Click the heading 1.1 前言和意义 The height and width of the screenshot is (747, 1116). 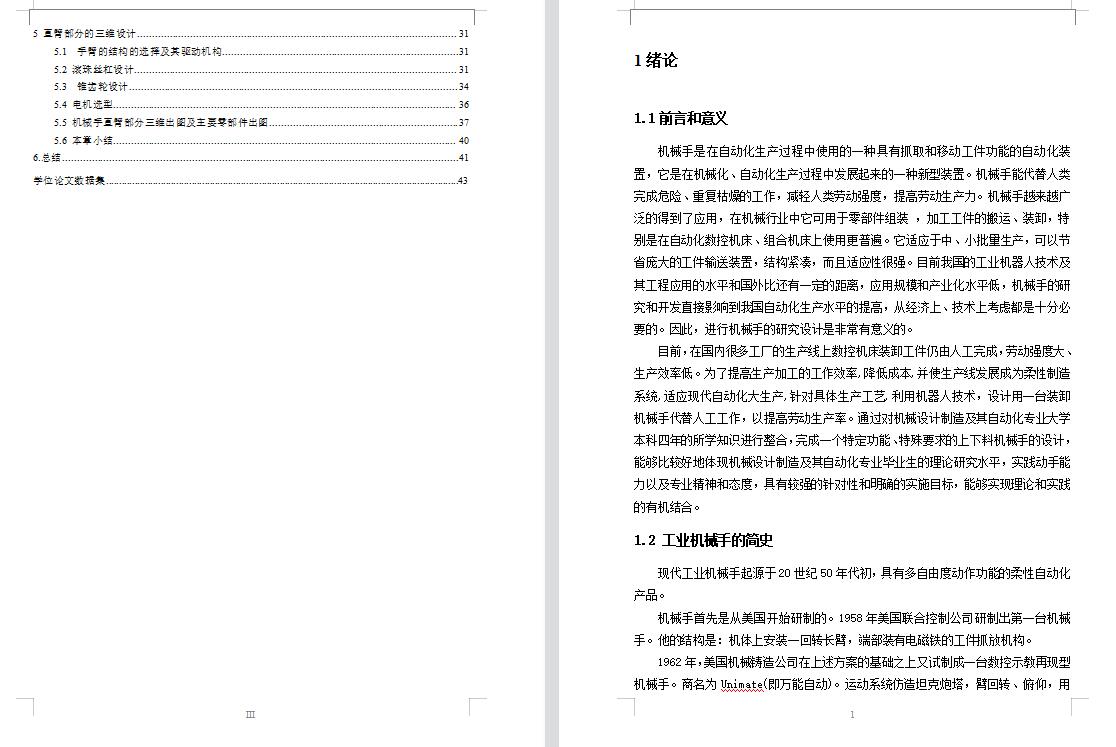[x=680, y=119]
